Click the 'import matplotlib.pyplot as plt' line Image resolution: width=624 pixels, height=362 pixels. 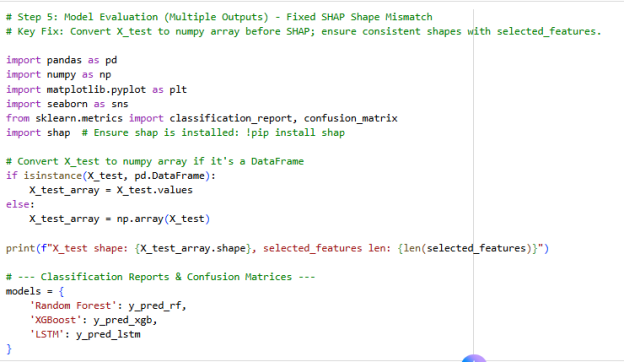96,90
